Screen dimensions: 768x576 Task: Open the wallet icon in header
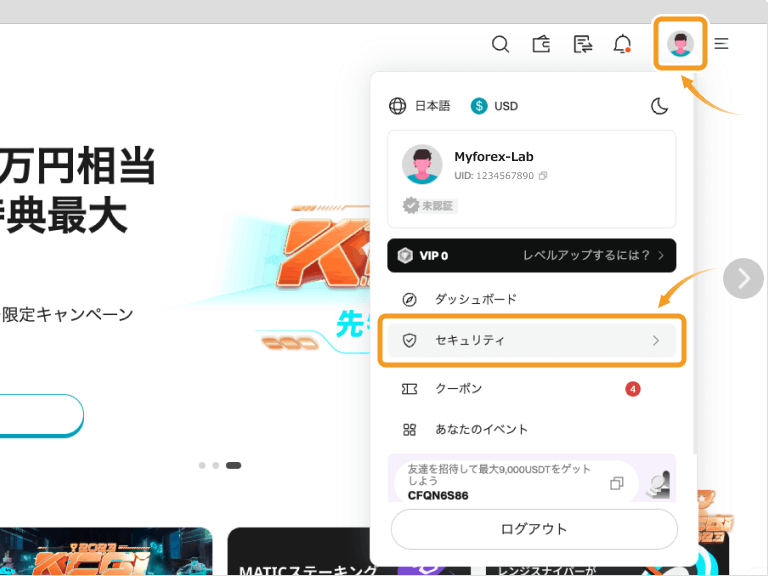(x=542, y=44)
